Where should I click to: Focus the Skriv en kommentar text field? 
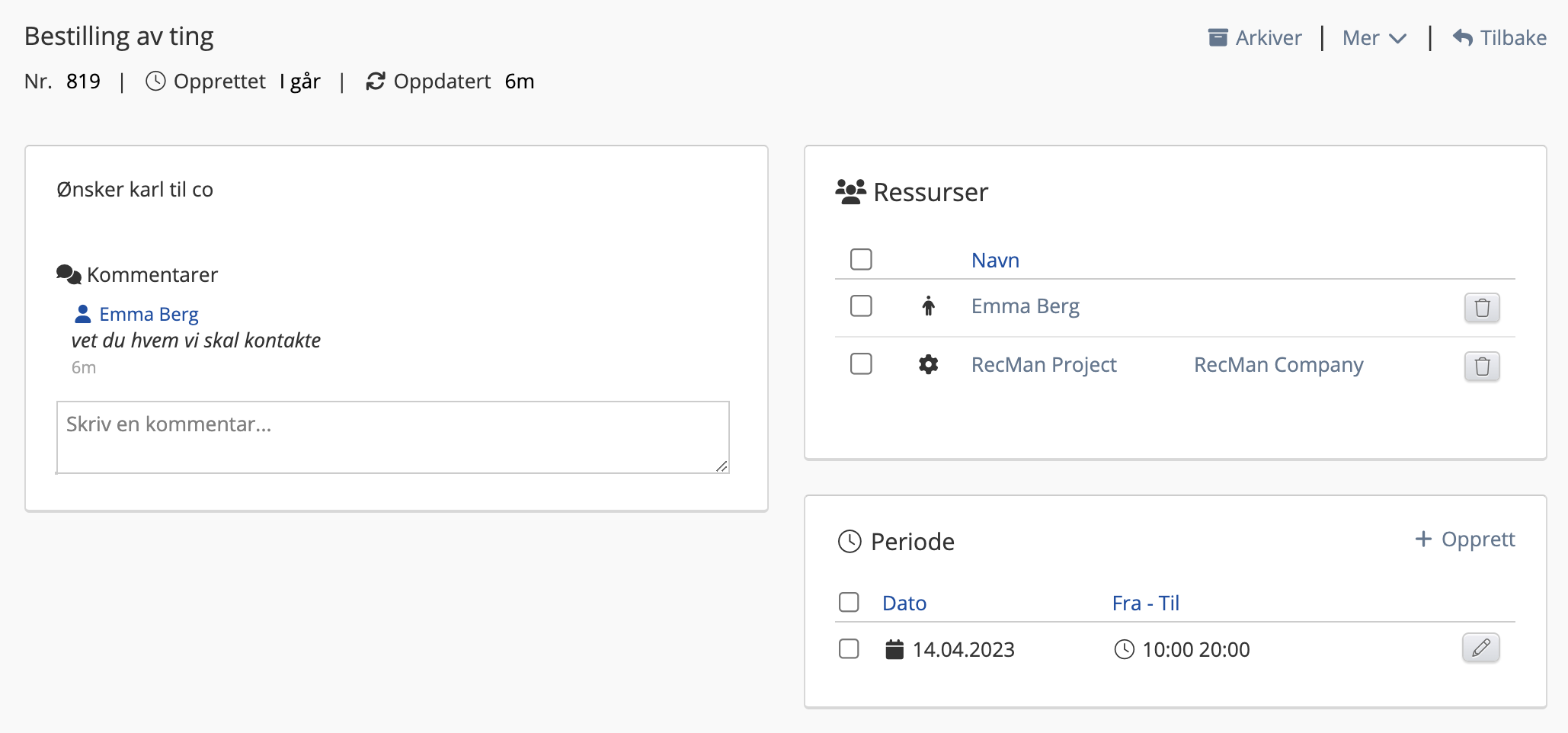(392, 437)
